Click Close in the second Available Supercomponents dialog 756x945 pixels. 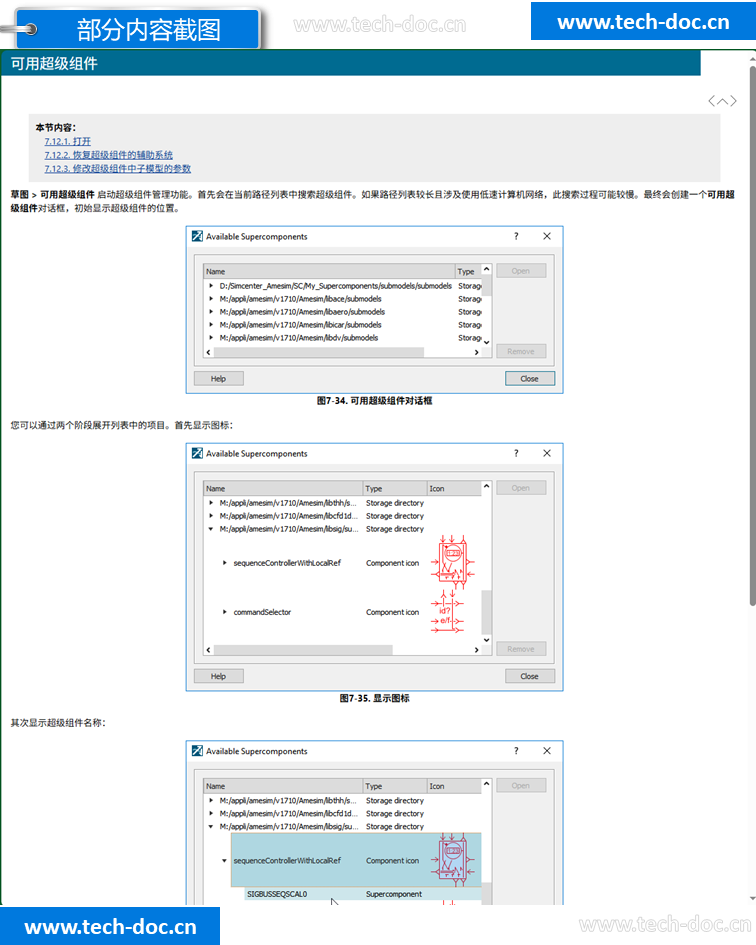coord(529,676)
